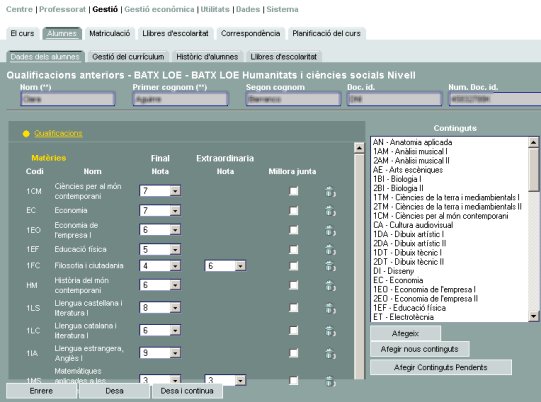
Task: Click Afegir Continguts Pendents button
Action: point(441,367)
